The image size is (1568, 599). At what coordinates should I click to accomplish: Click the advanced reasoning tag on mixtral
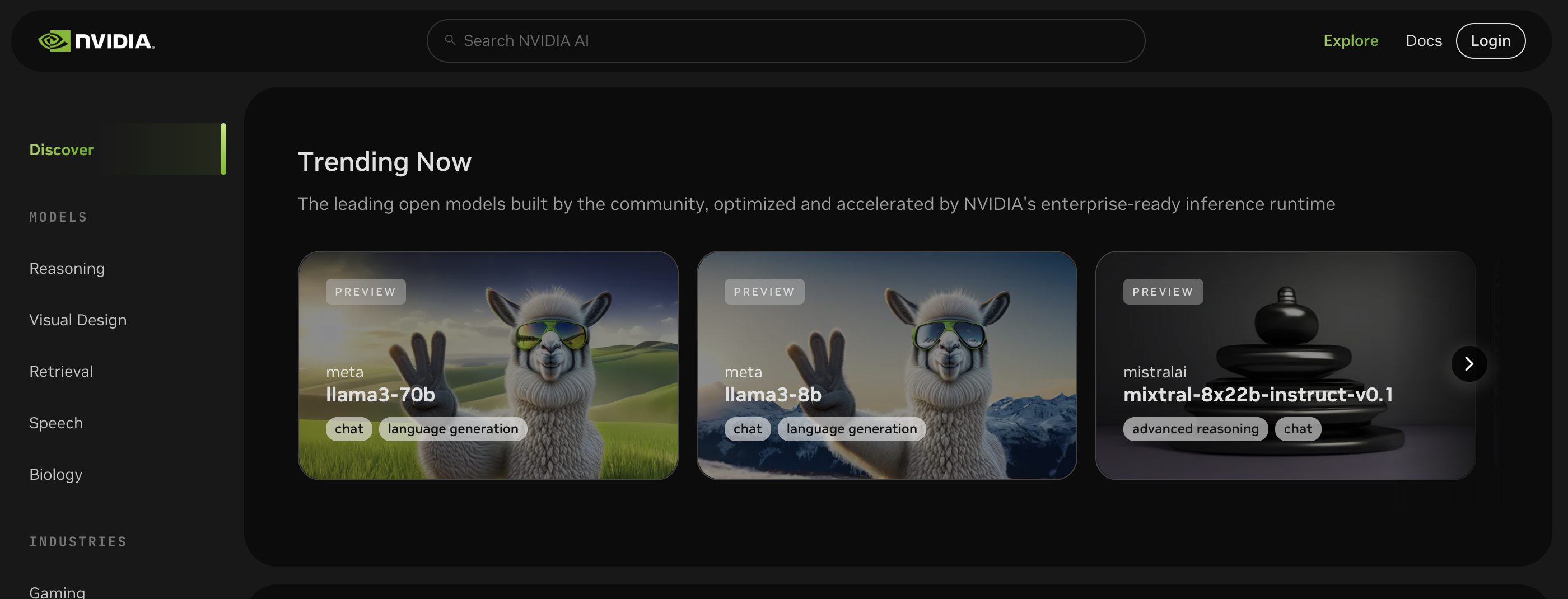pos(1195,429)
